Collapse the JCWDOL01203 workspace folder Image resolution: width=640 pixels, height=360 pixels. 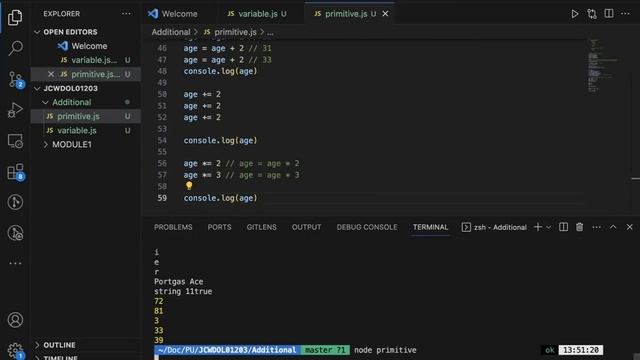click(x=37, y=88)
